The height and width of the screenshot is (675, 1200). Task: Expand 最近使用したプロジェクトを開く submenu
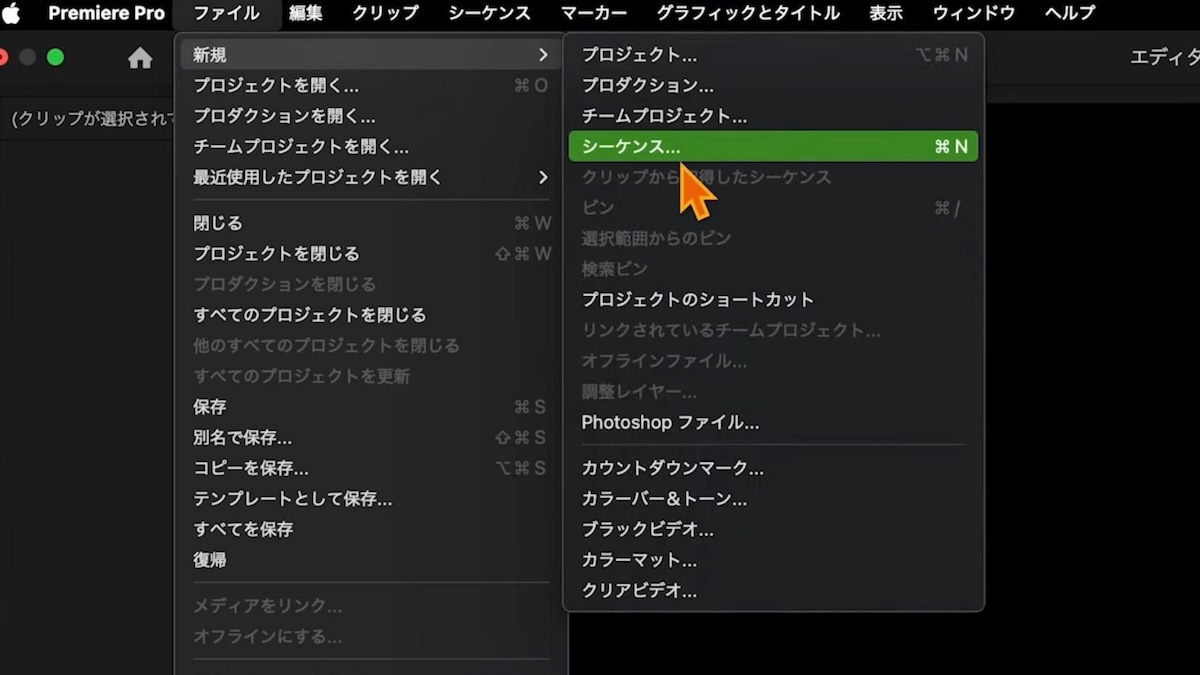tap(370, 177)
